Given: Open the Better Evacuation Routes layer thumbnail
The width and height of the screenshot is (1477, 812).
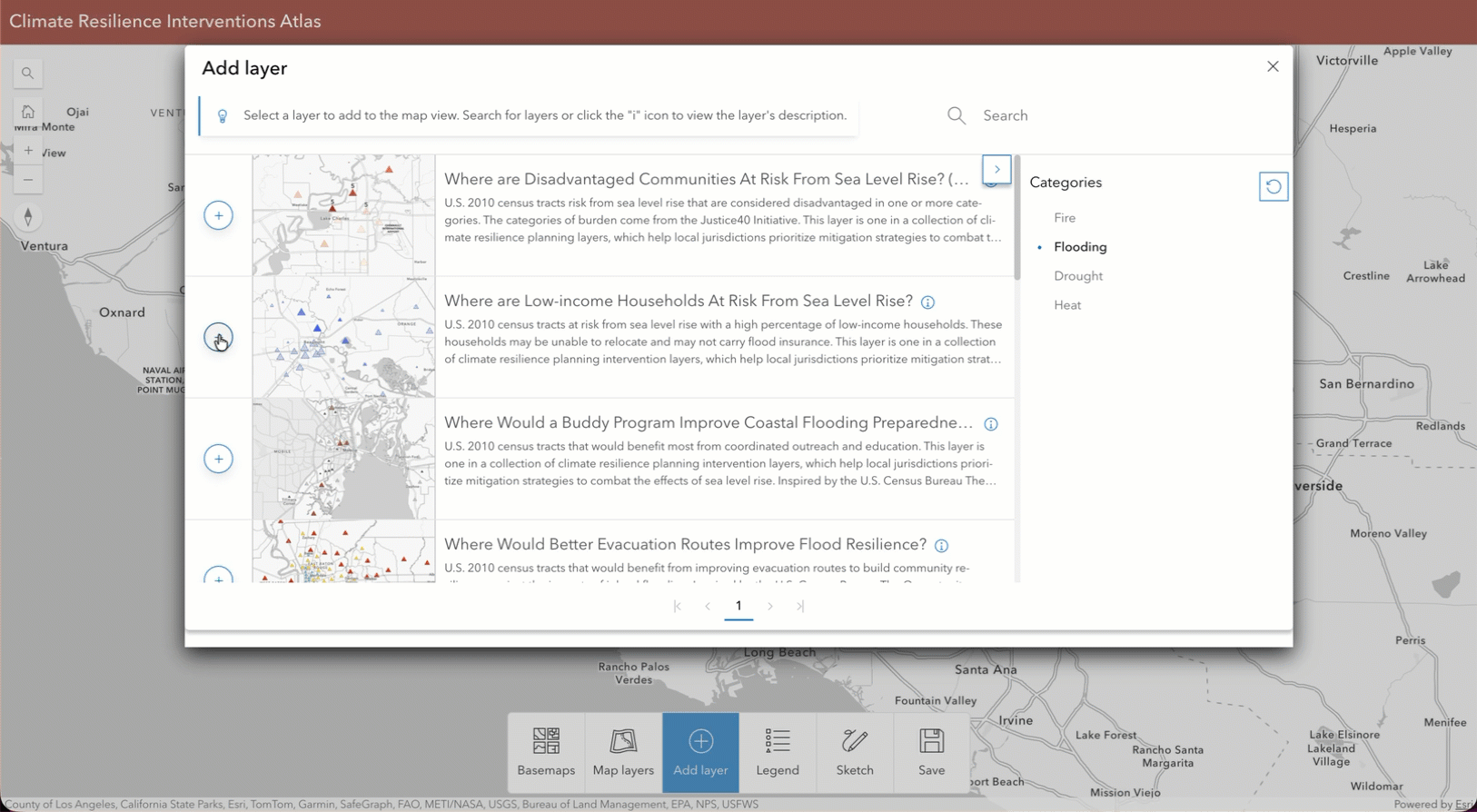Looking at the screenshot, I should pyautogui.click(x=343, y=551).
